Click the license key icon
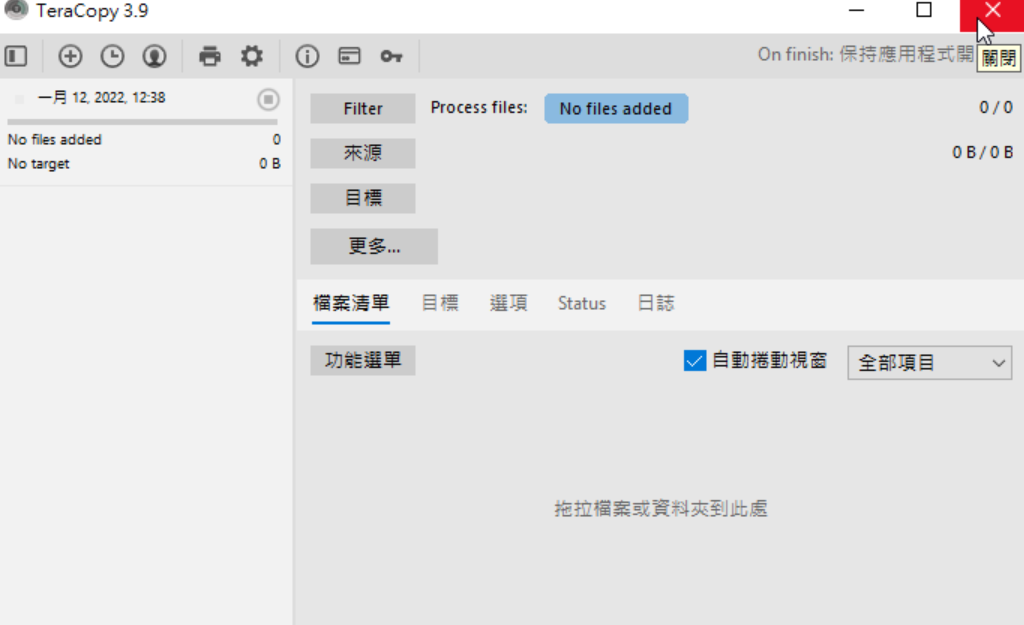The image size is (1024, 625). tap(391, 57)
